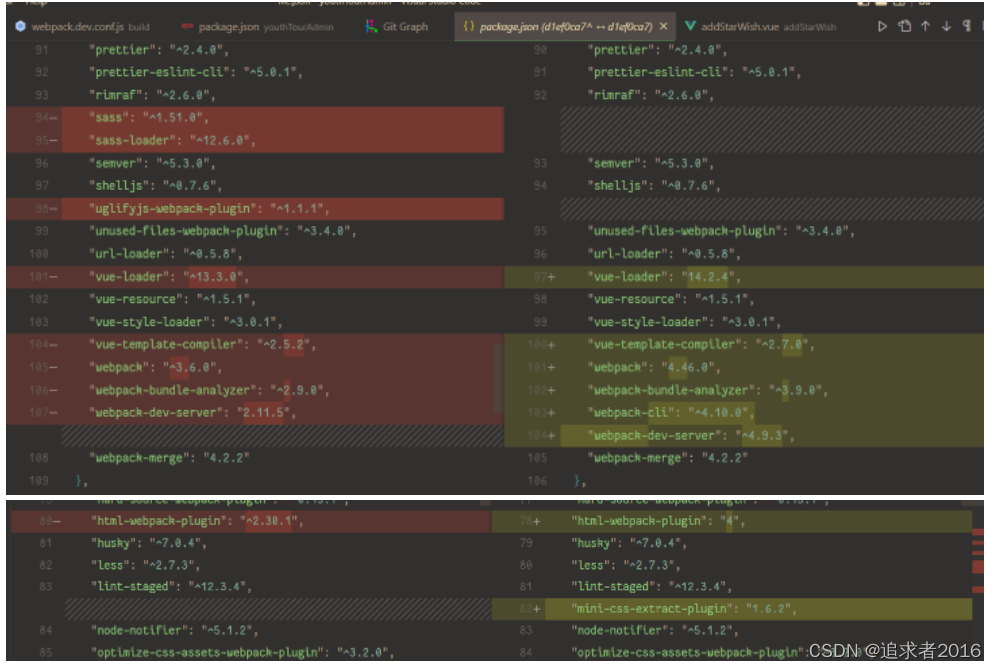
Task: Go to the previous change with up arrow
Action: 926,26
